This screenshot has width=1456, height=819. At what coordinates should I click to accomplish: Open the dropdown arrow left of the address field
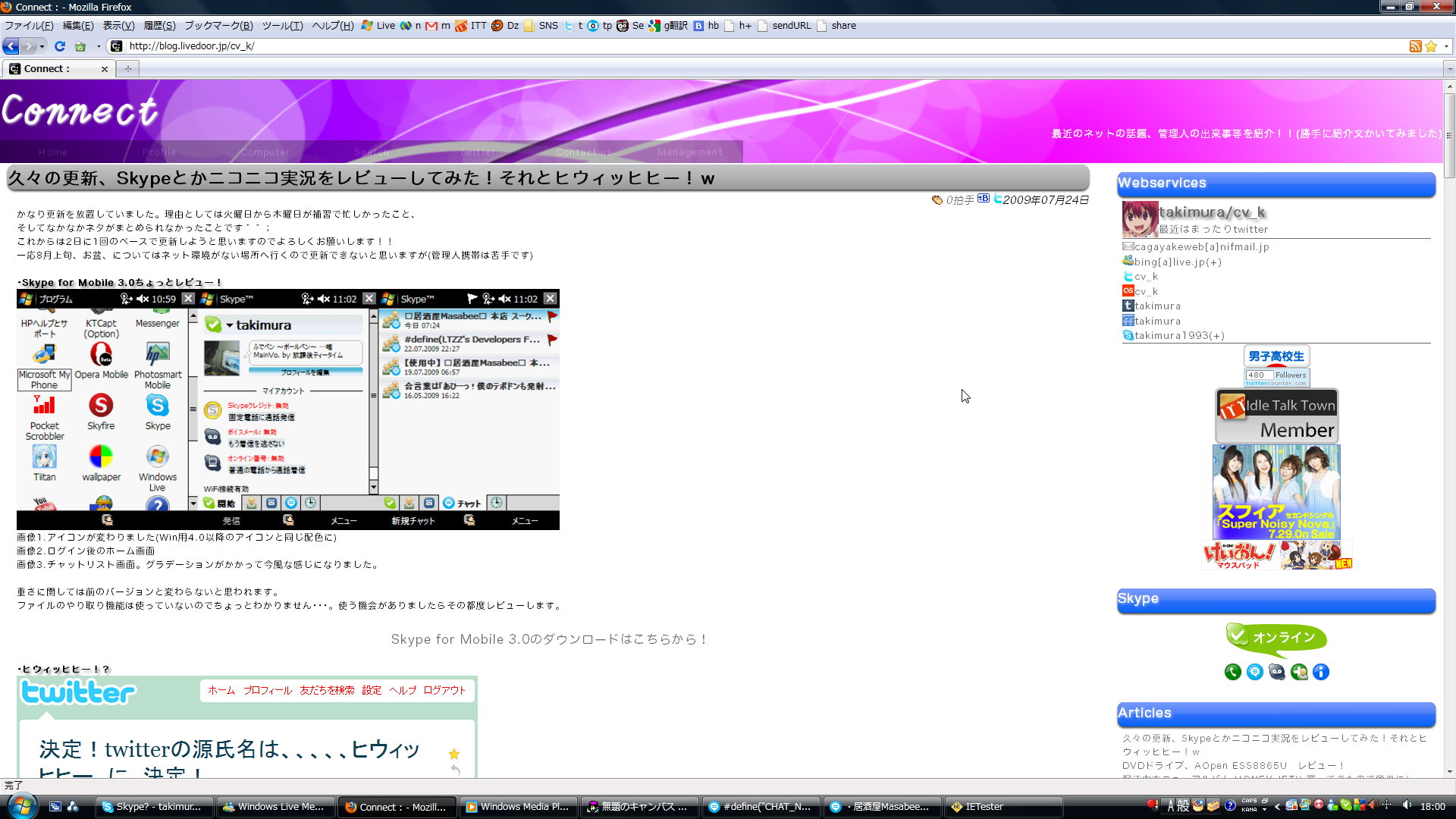[99, 46]
